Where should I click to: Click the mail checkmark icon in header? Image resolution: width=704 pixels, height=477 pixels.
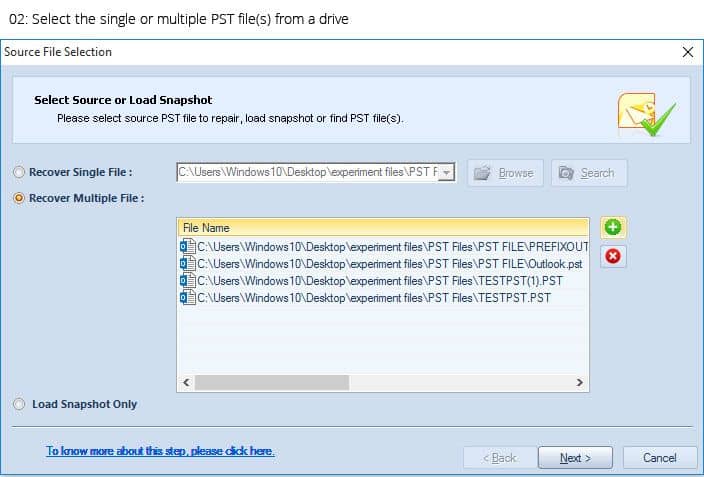tap(646, 115)
